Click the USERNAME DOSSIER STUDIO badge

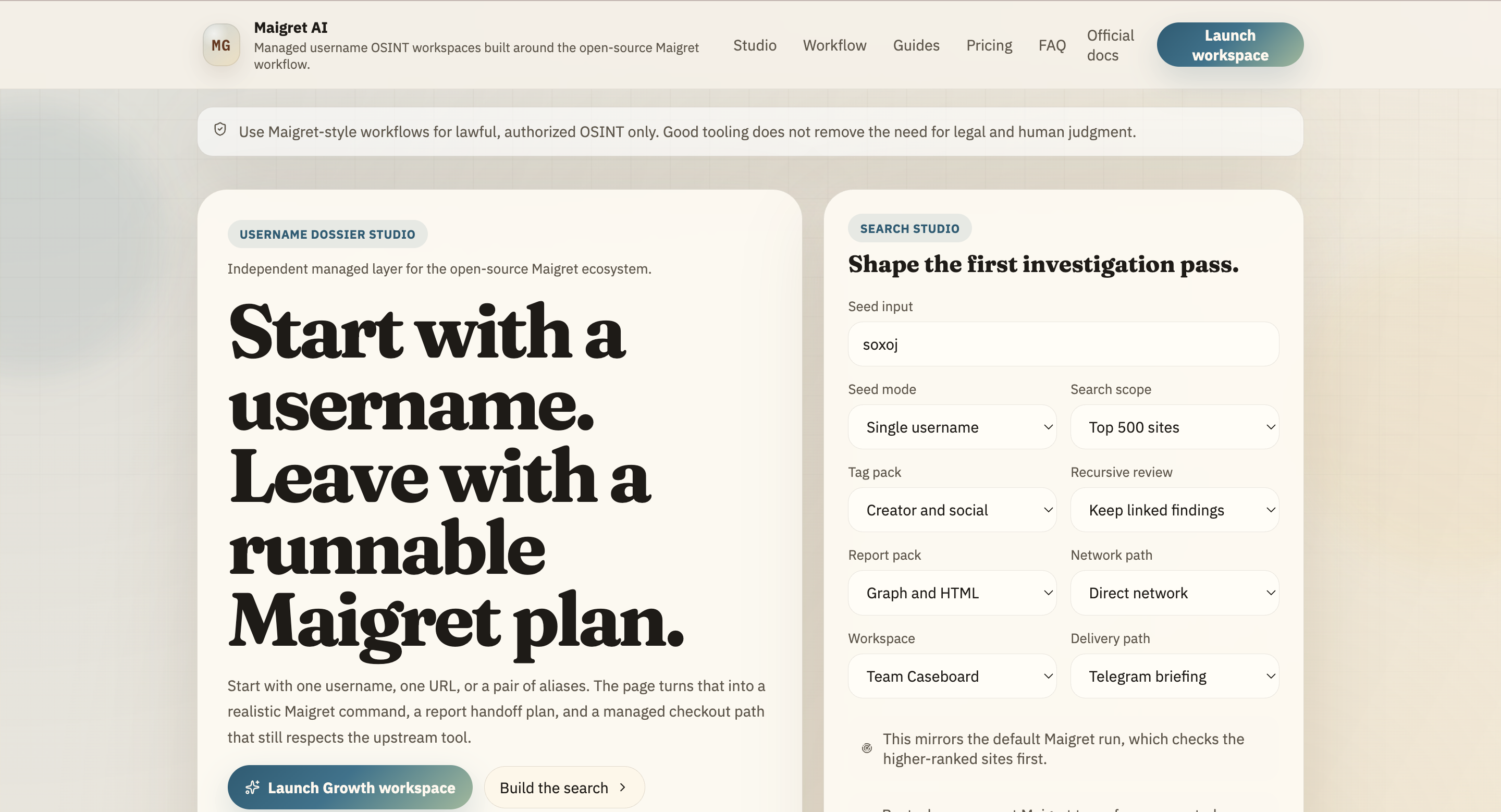327,234
